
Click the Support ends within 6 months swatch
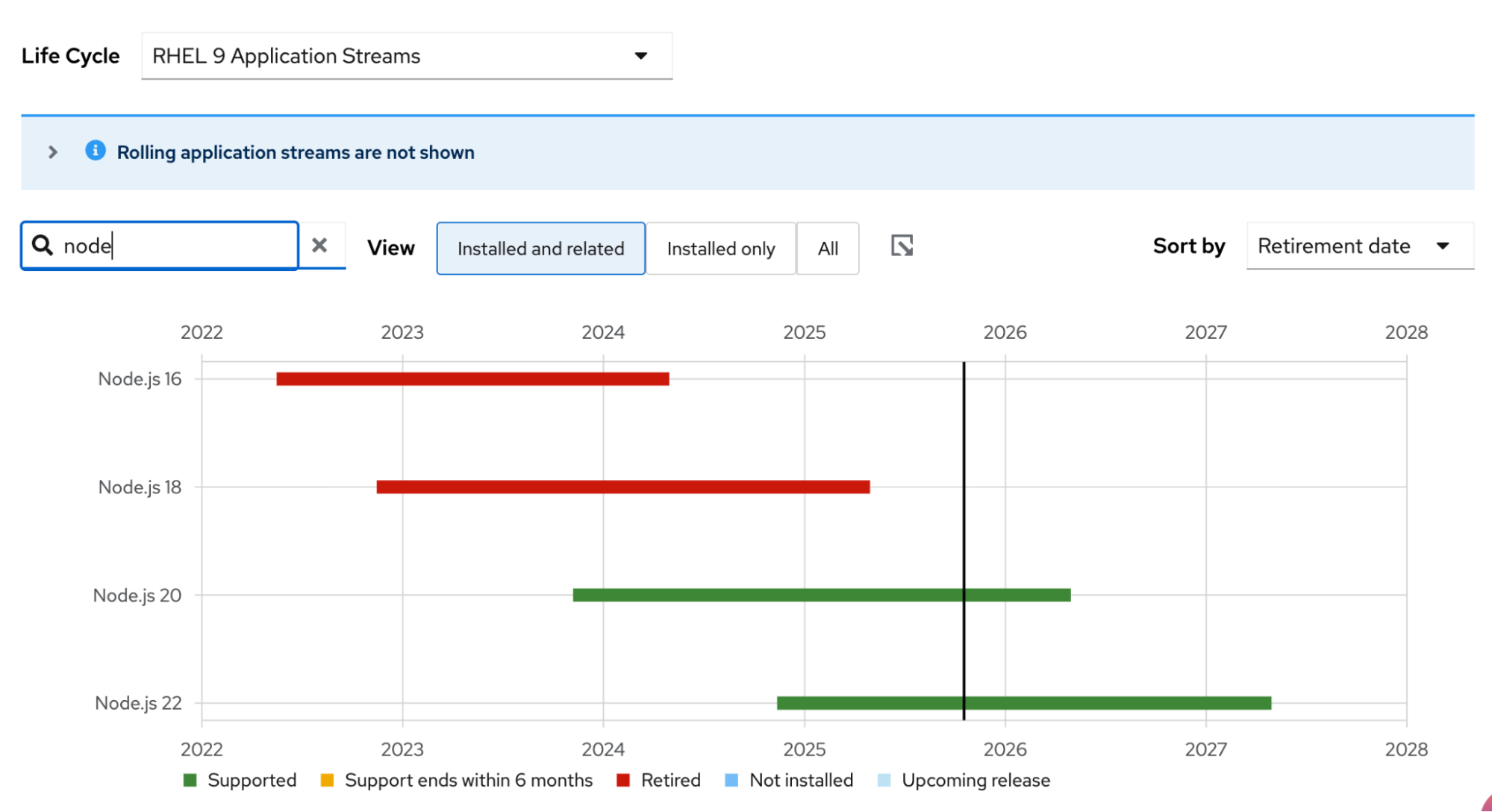327,780
